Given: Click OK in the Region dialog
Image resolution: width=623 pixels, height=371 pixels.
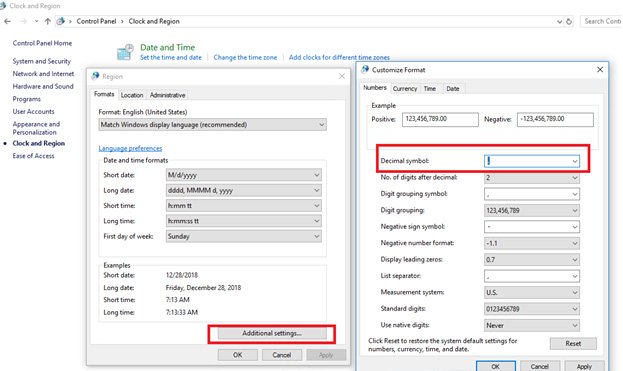Looking at the screenshot, I should pyautogui.click(x=238, y=355).
